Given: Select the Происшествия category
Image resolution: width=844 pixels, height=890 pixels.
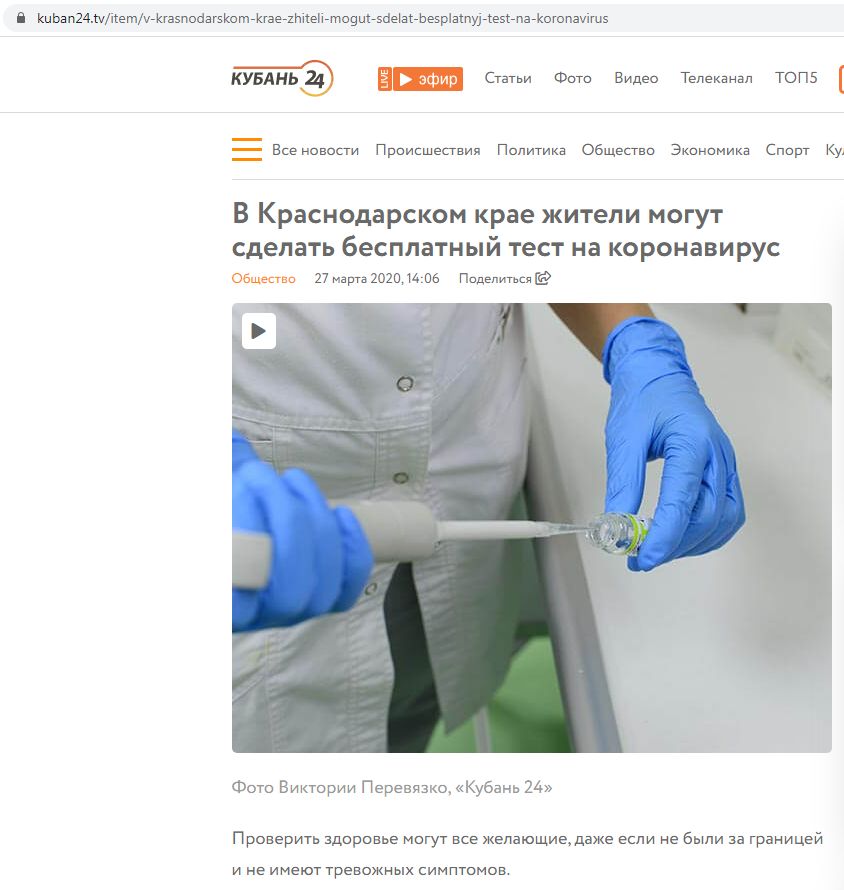Looking at the screenshot, I should tap(428, 150).
